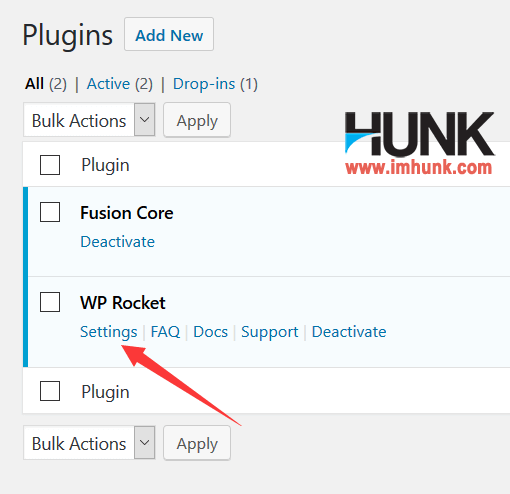Deactivate the Fusion Core plugin
This screenshot has width=510, height=494.
pos(118,242)
